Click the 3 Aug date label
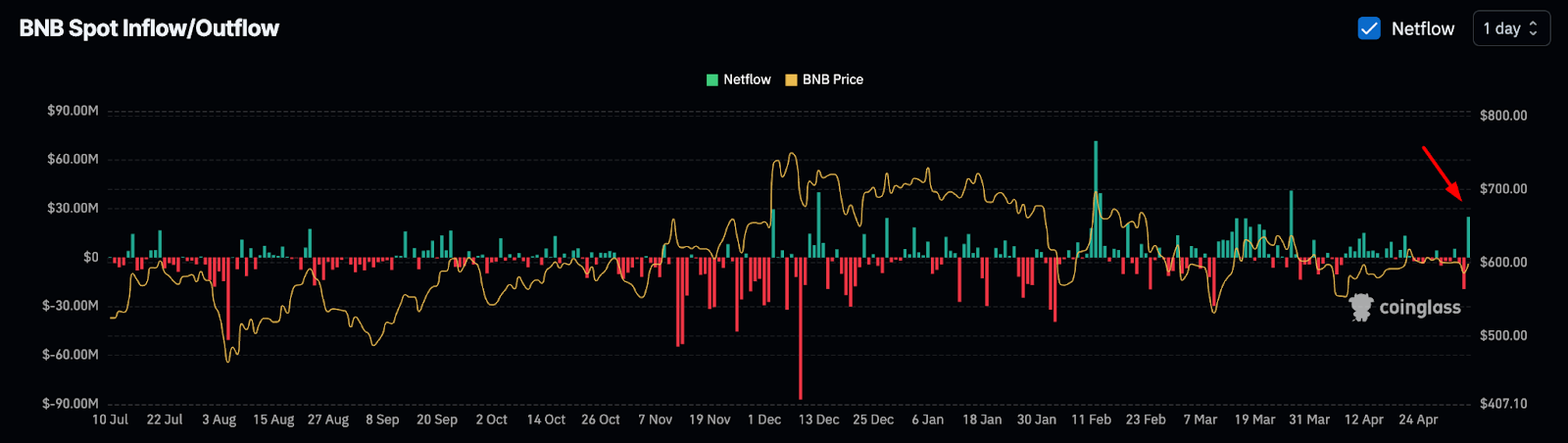 coord(220,419)
